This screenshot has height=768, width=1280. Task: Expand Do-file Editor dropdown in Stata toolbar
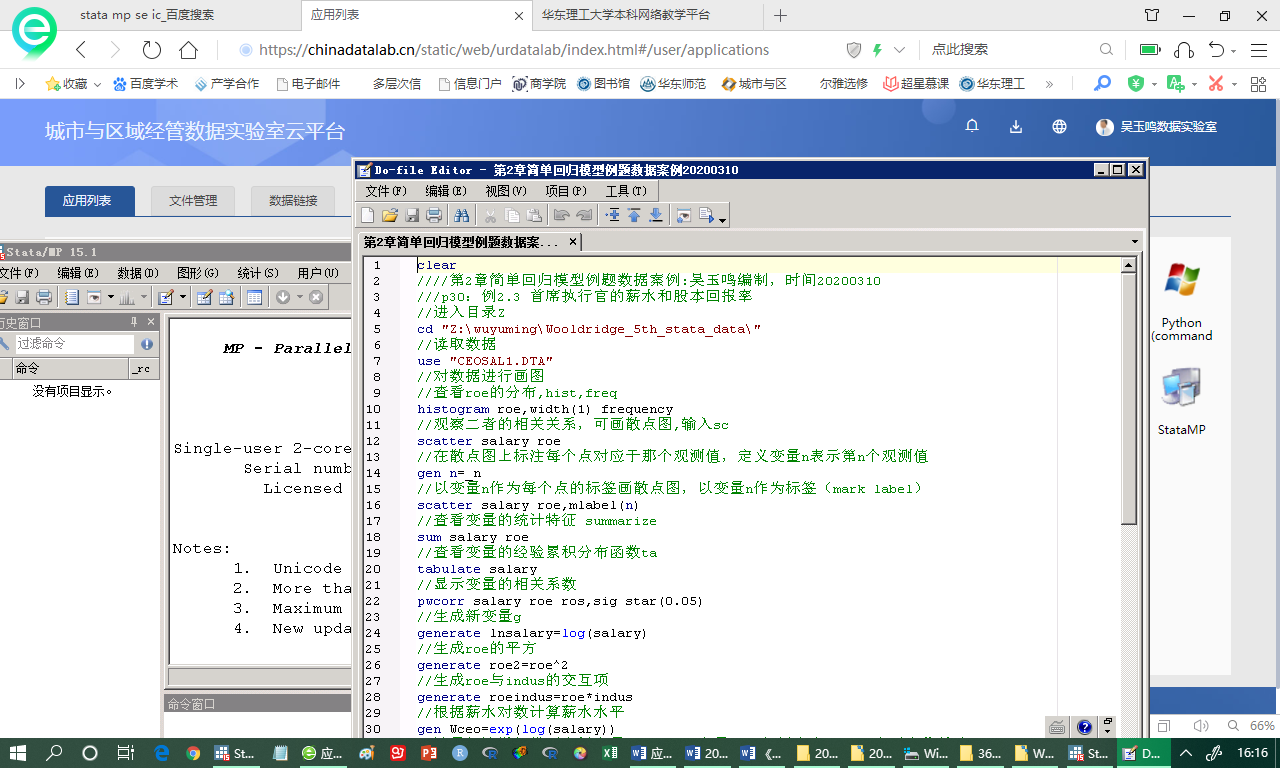coord(183,297)
